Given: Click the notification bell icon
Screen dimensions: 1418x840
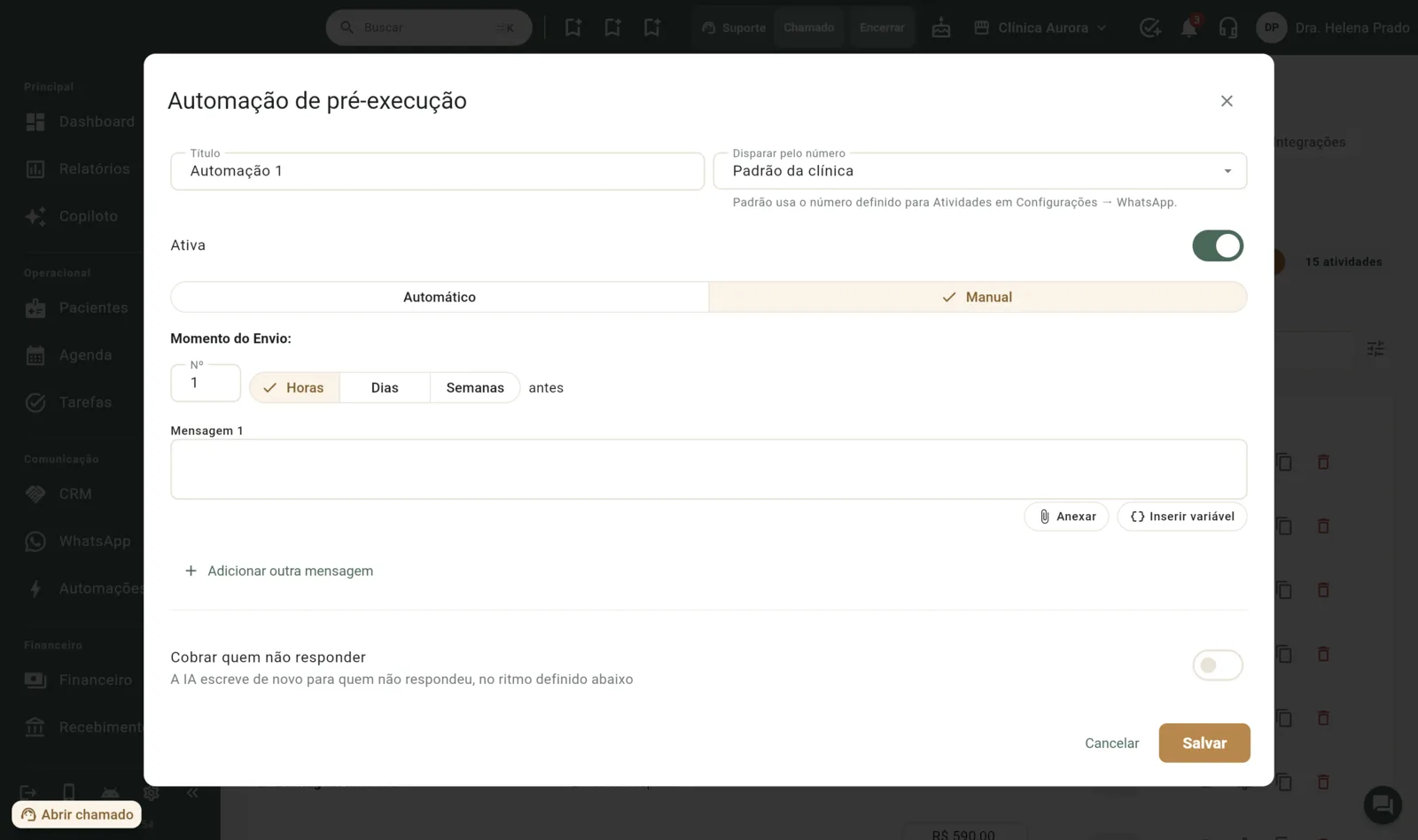Looking at the screenshot, I should (x=1188, y=27).
